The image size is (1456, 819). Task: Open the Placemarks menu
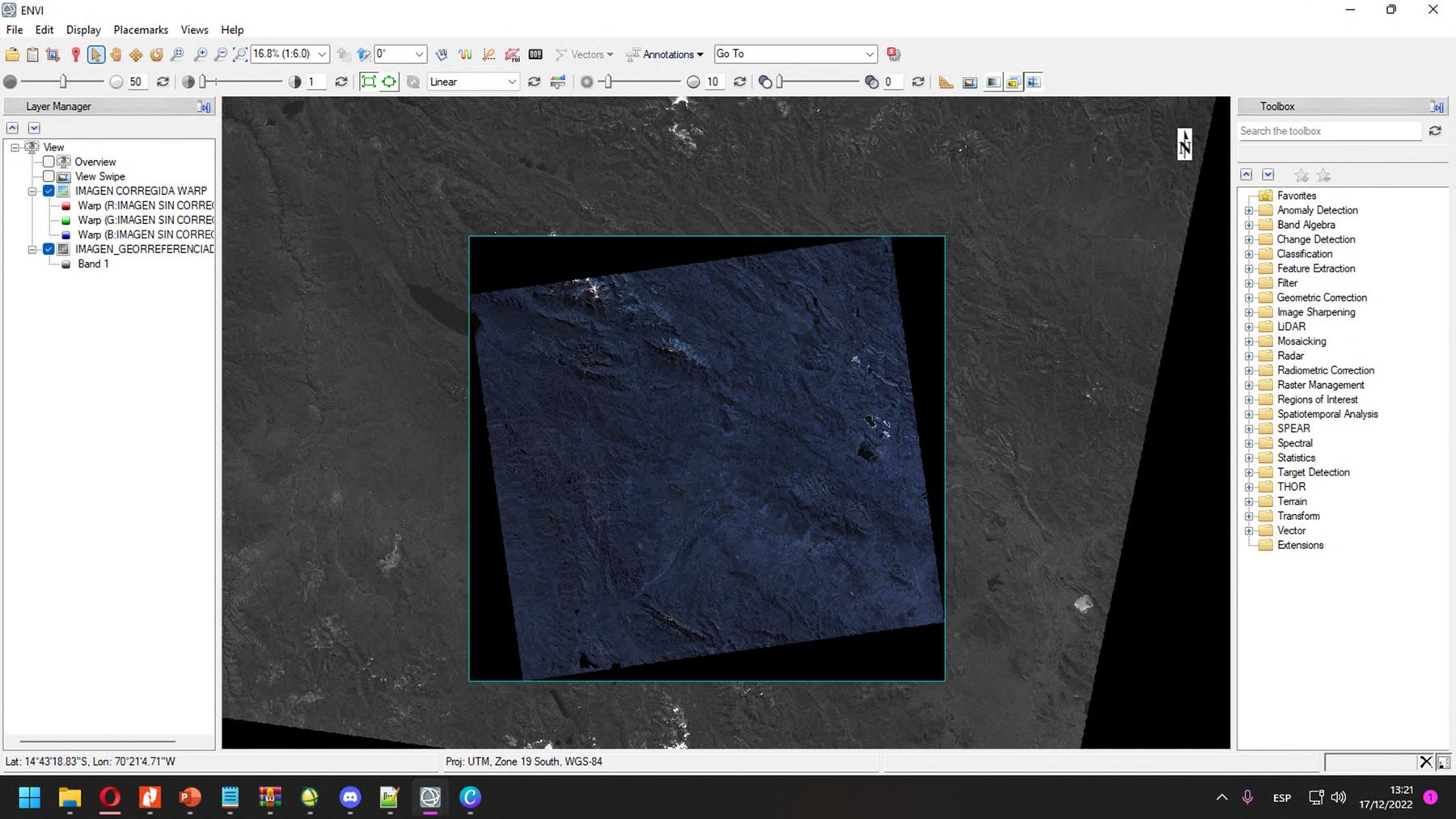[141, 30]
